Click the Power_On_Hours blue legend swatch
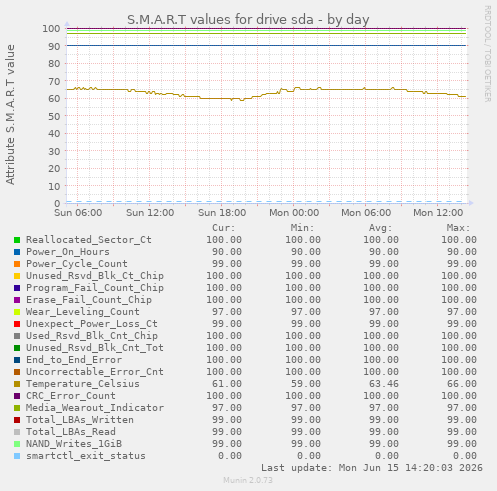This screenshot has height=491, width=497. click(x=17, y=252)
